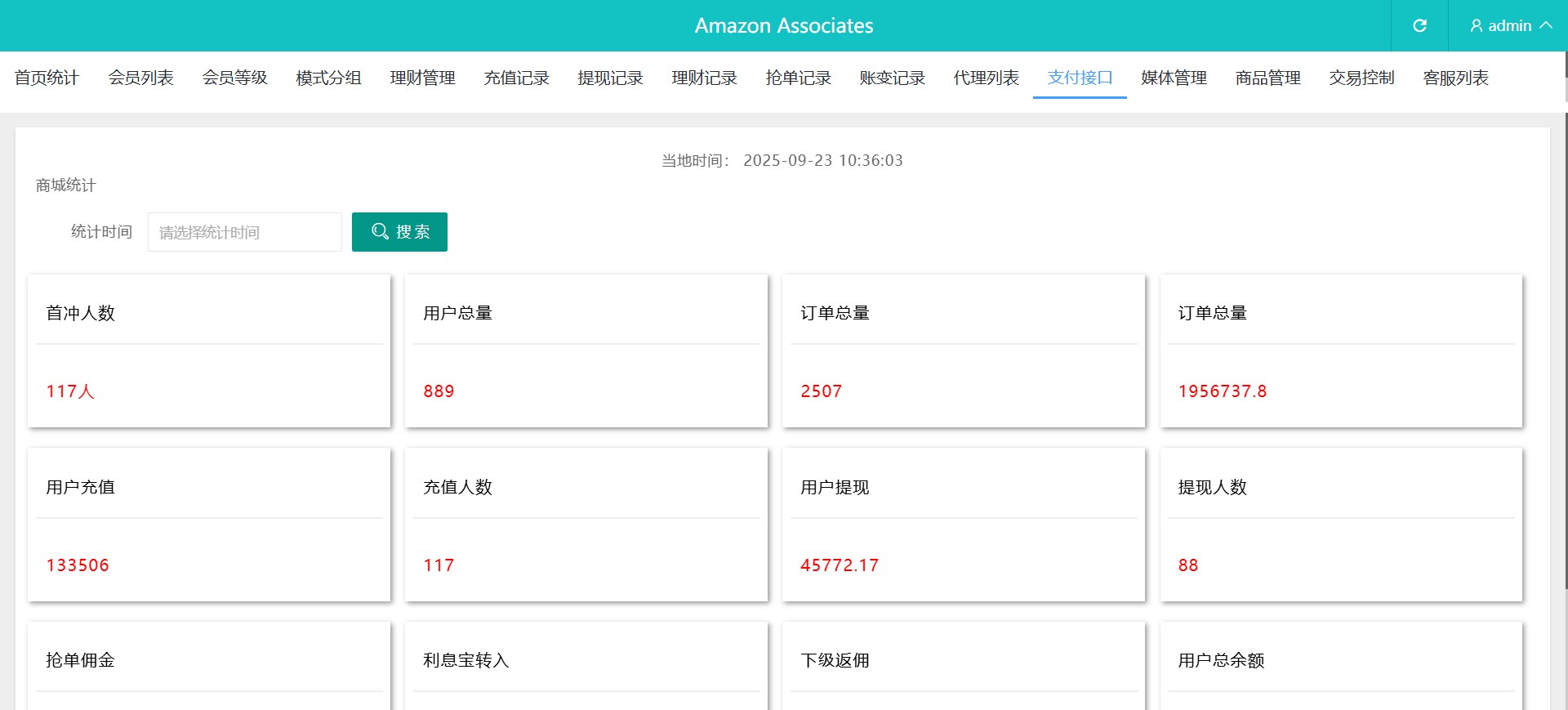Open the 商品管理 tab

pos(1267,78)
